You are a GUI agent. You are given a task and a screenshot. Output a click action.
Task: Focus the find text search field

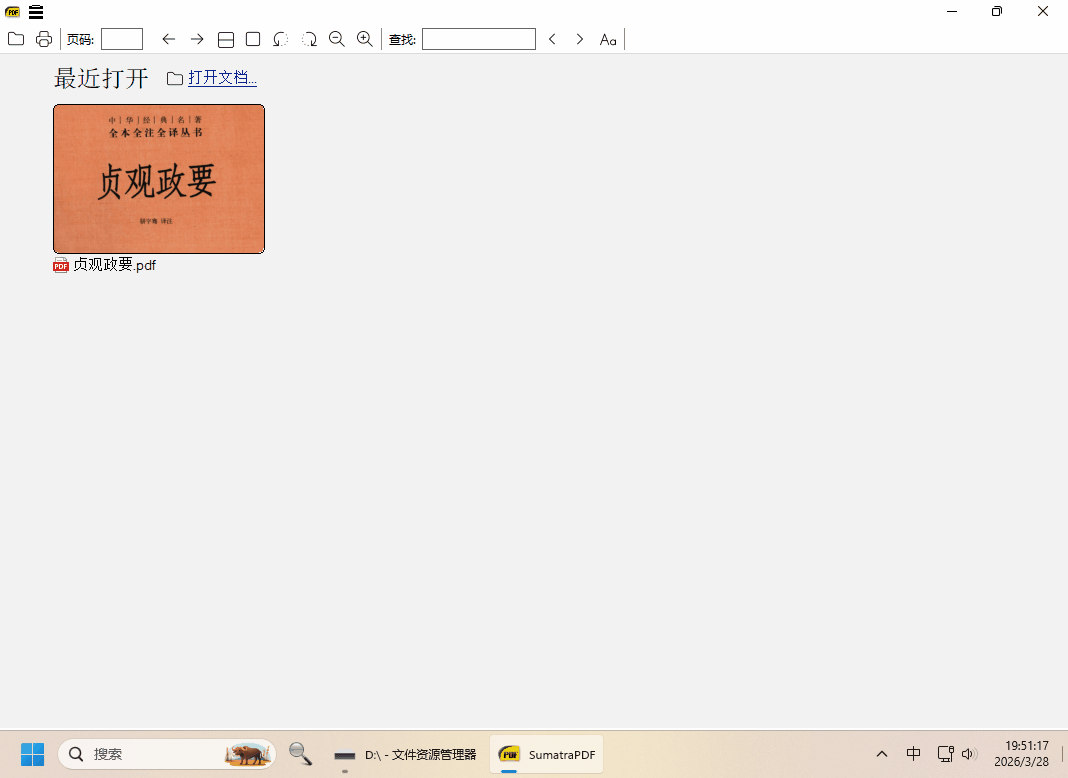(x=479, y=39)
